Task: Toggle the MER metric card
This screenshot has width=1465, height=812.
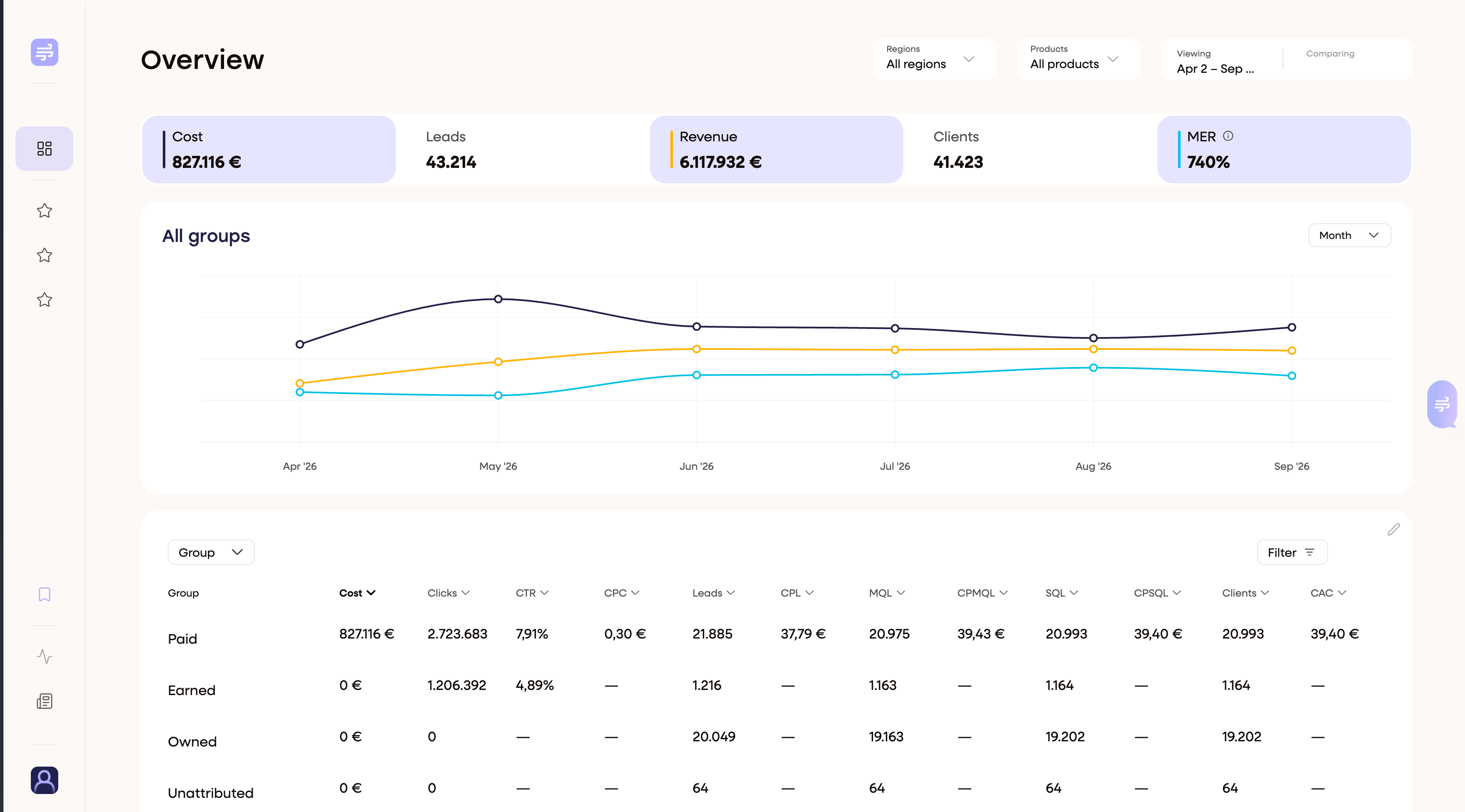Action: pyautogui.click(x=1283, y=149)
